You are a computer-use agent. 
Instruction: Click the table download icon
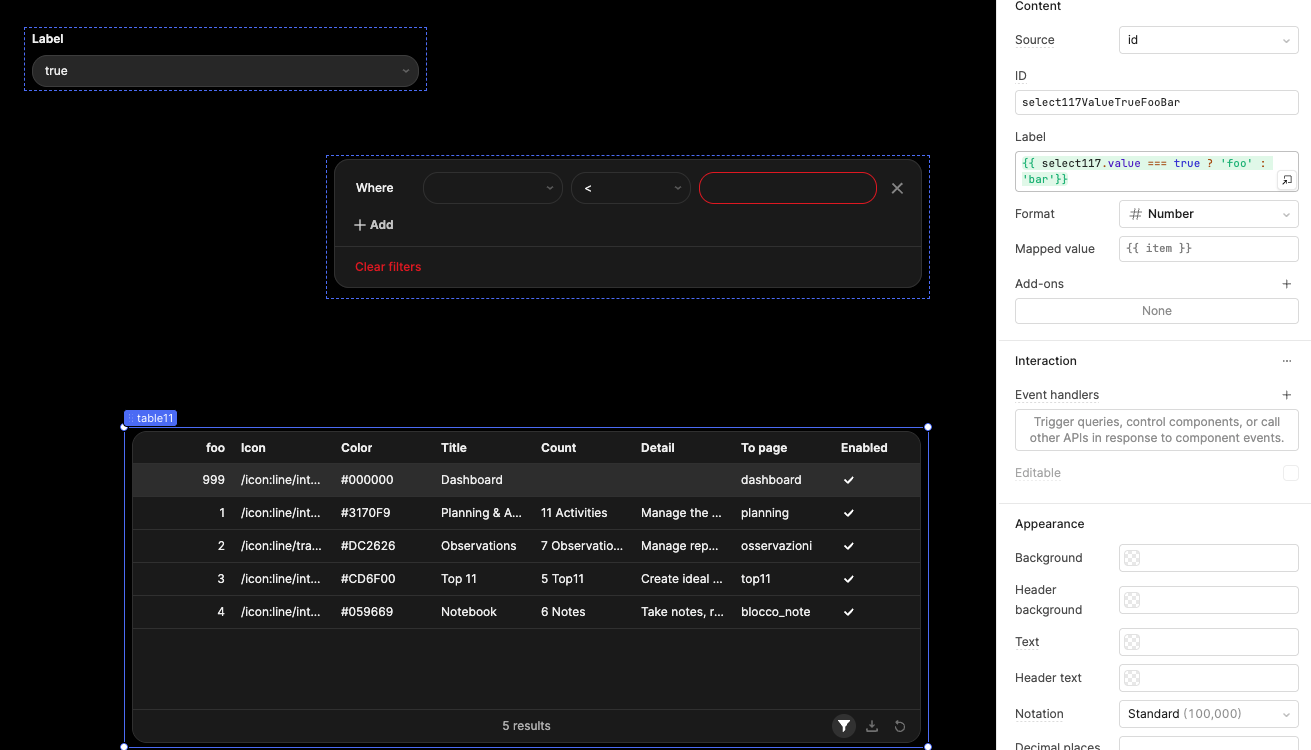point(872,726)
